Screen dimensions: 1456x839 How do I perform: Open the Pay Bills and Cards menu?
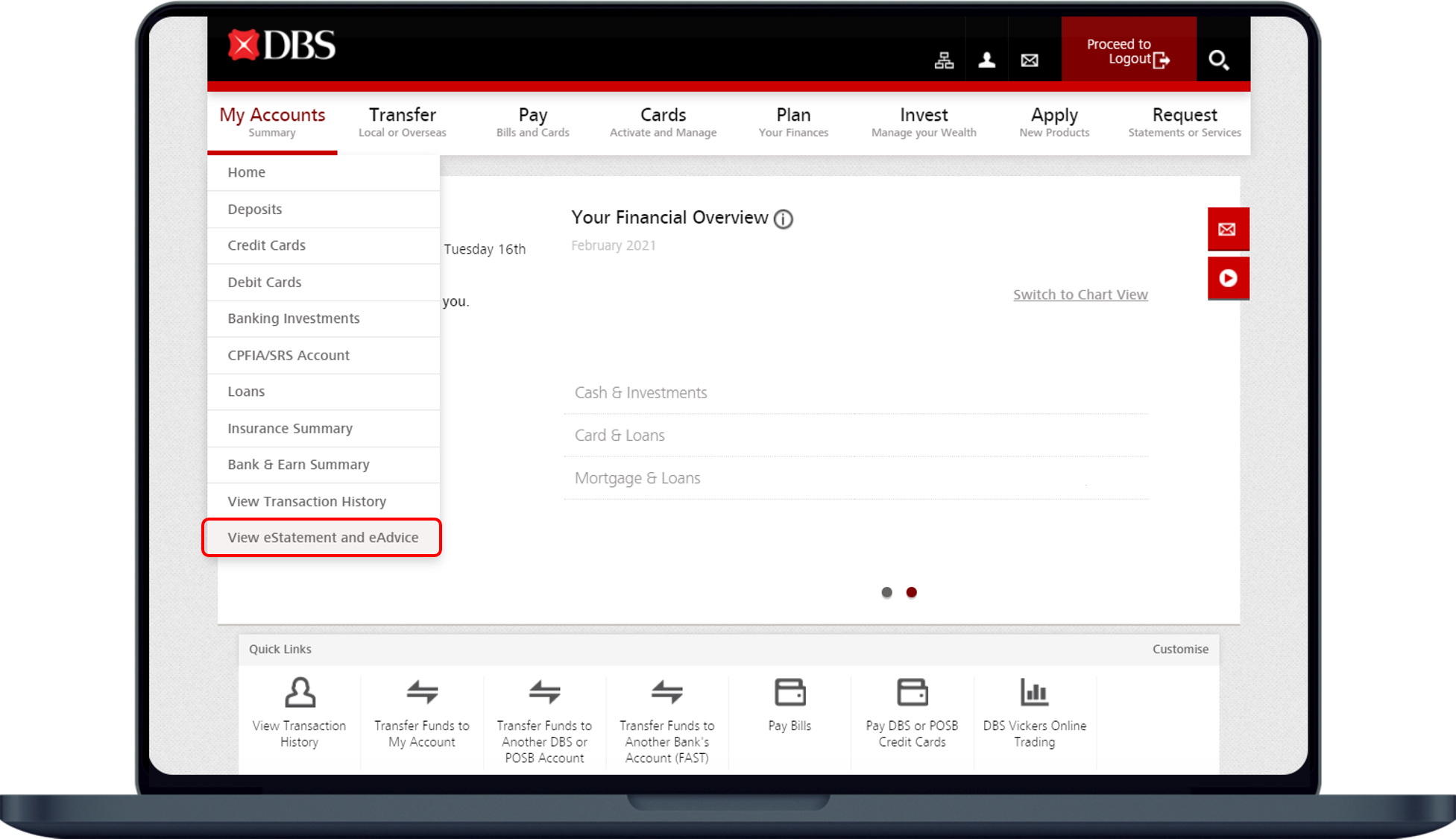tap(533, 122)
